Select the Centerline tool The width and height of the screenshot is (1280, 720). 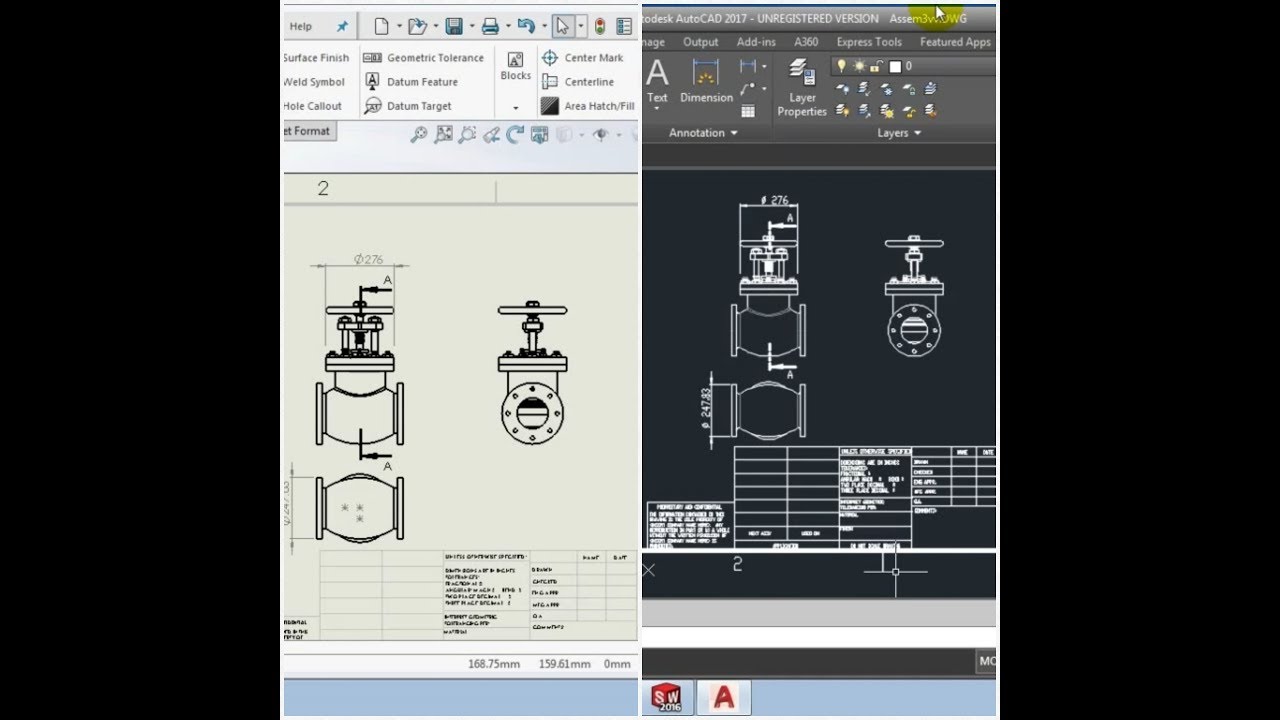point(577,82)
